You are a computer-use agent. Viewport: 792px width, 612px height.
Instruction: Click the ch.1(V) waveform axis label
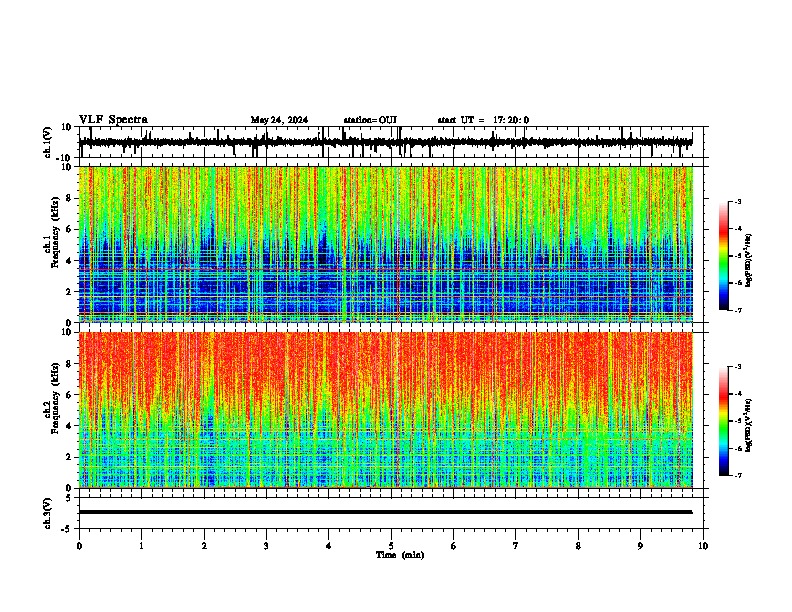tap(48, 142)
